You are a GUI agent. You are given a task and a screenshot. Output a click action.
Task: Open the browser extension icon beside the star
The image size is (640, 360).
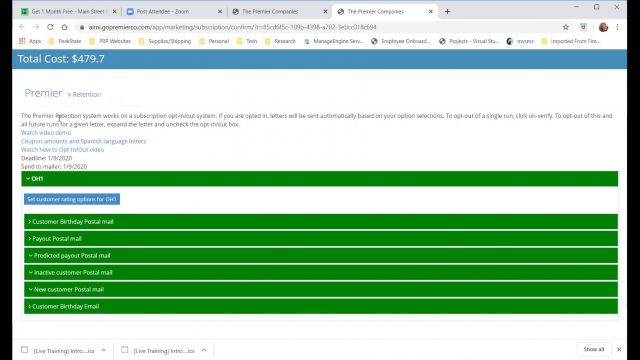point(583,27)
